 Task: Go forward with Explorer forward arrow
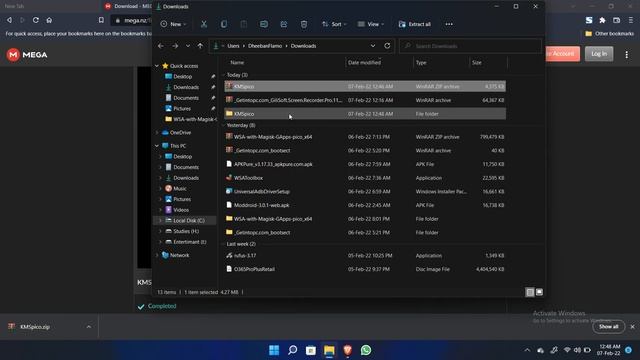pos(175,46)
